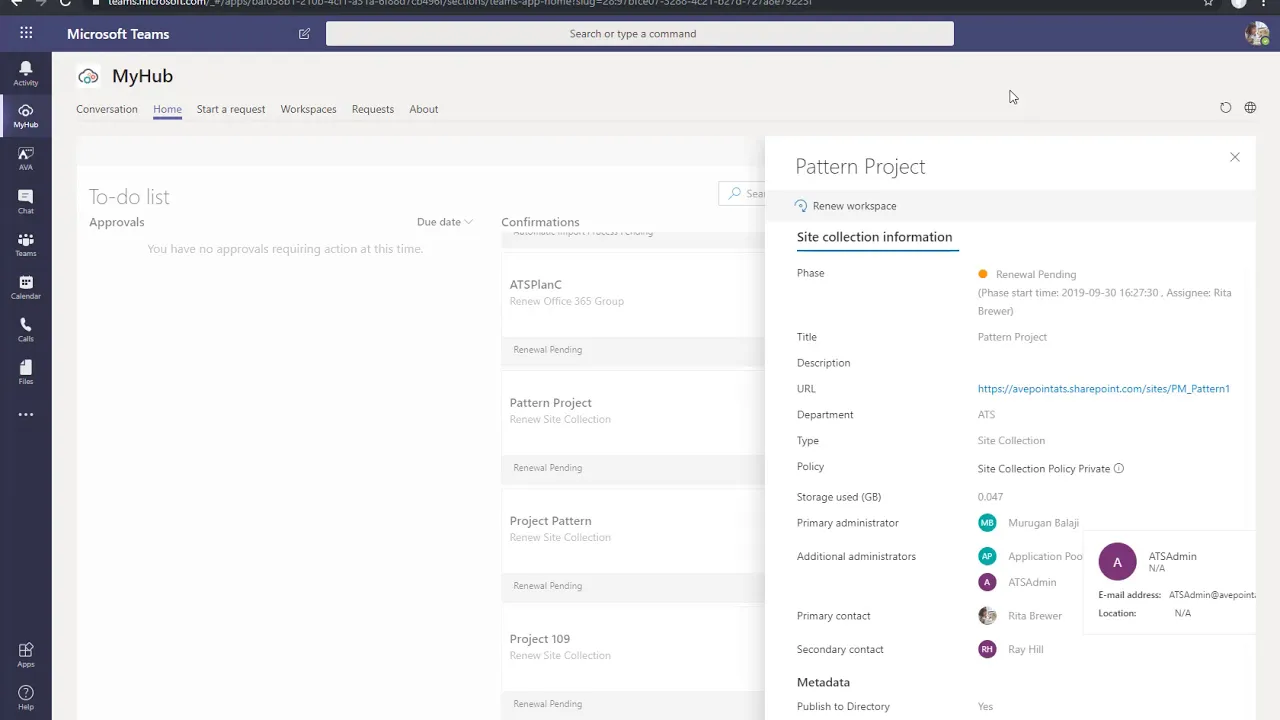
Task: Click the ATSAdmin e-mail address in card
Action: coord(1212,595)
